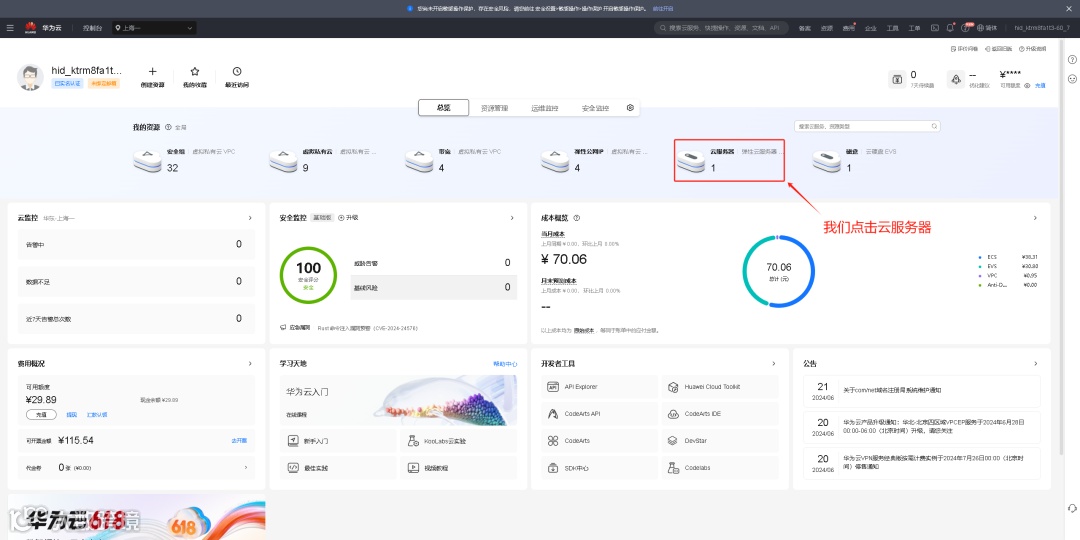Switch to the 资源管理 tab
Viewport: 1080px width, 540px height.
(x=495, y=108)
